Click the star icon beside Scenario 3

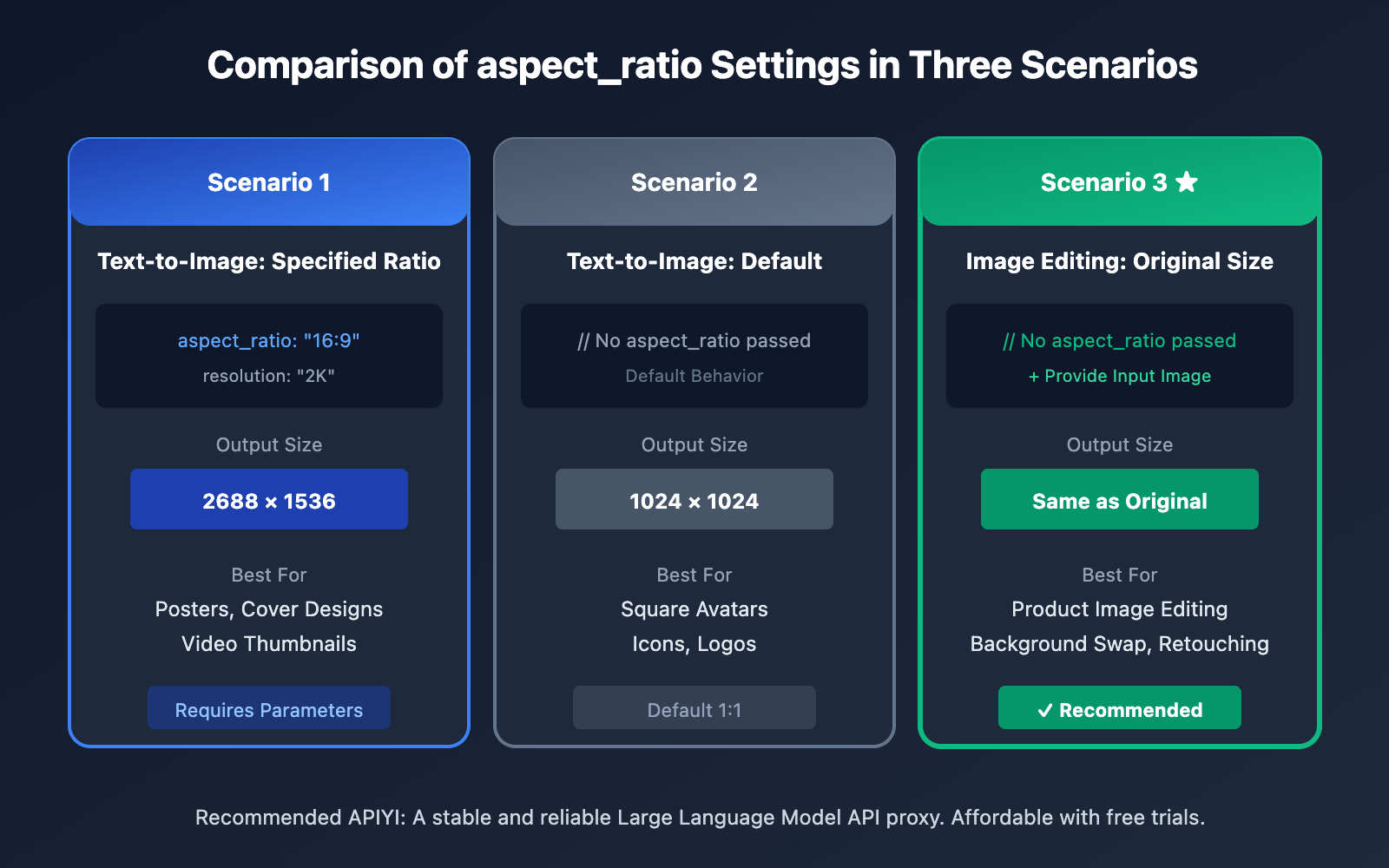click(1187, 182)
